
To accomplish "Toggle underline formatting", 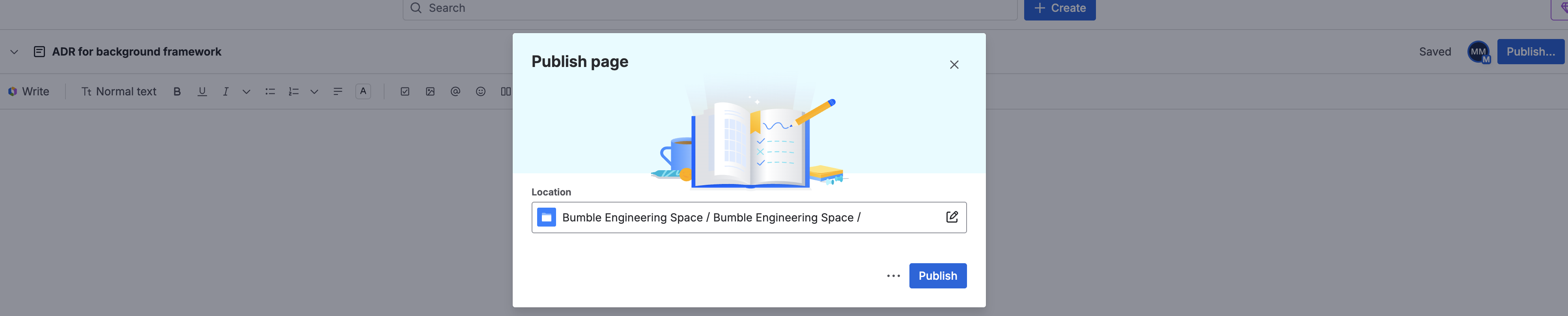I will 202,92.
